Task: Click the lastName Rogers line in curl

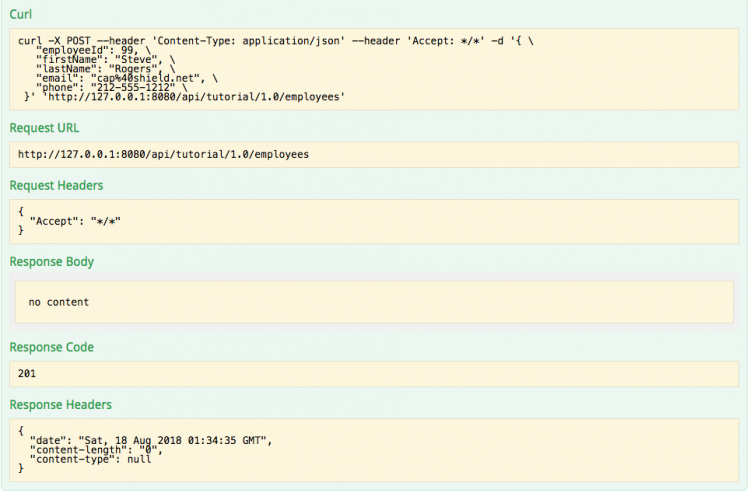Action: [x=105, y=69]
